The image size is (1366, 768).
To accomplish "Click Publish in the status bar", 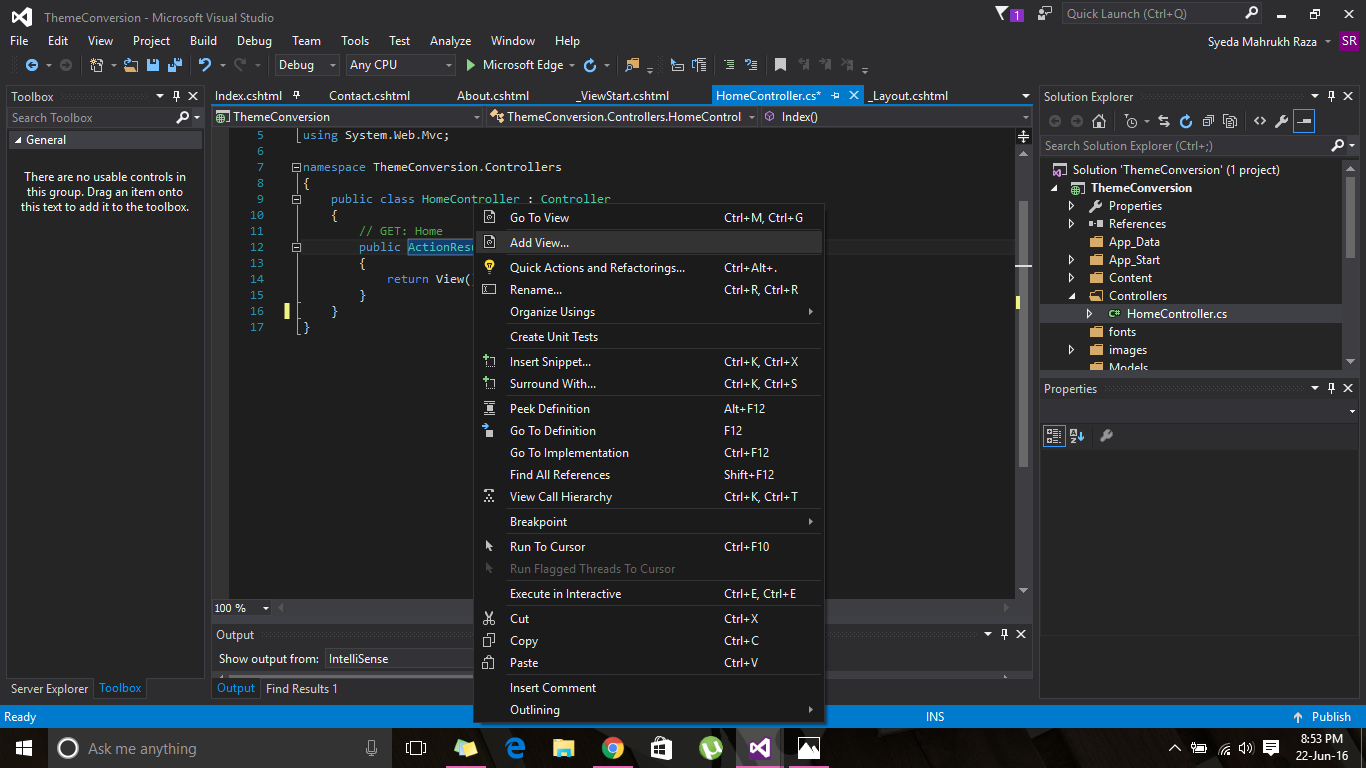I will (x=1322, y=716).
